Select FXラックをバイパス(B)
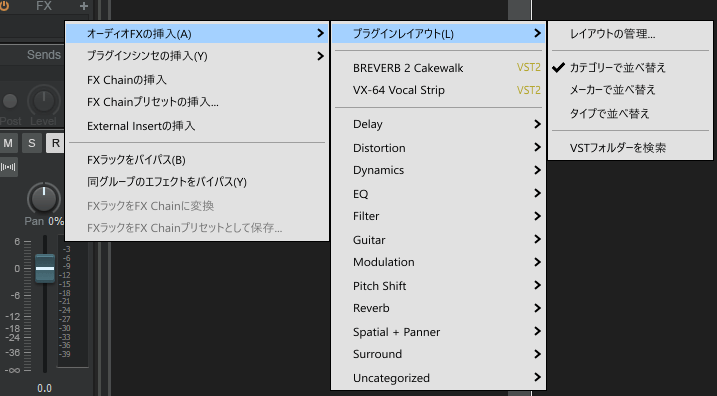The height and width of the screenshot is (396, 717). 197,160
